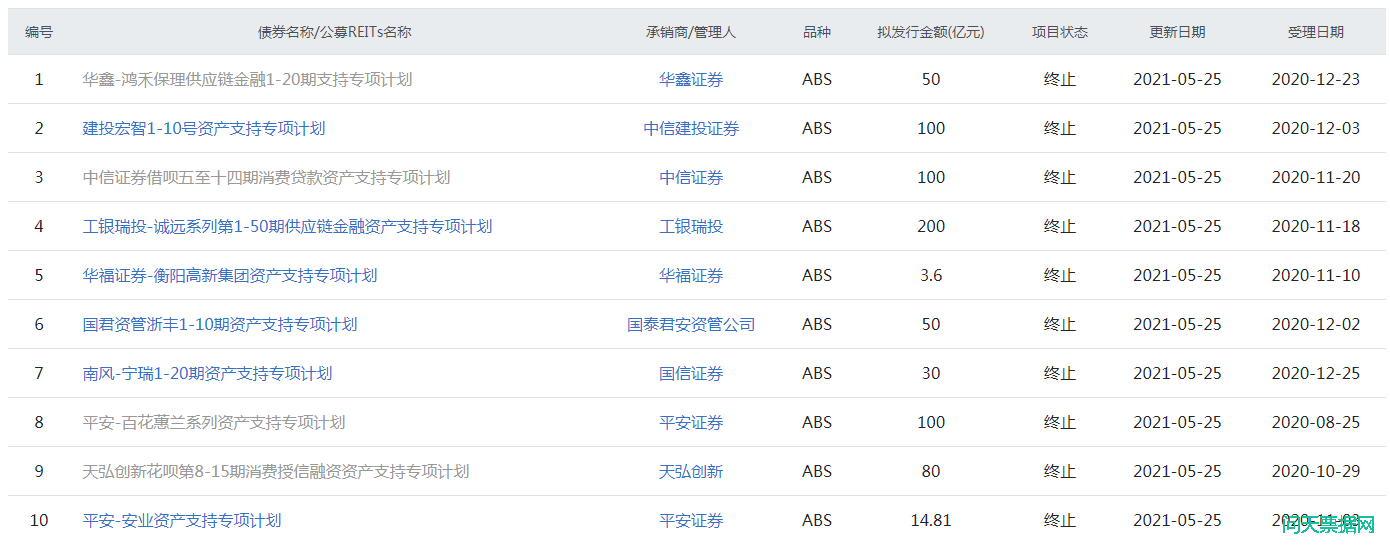
Task: Click underwriter 中信建投证券
Action: pos(691,128)
